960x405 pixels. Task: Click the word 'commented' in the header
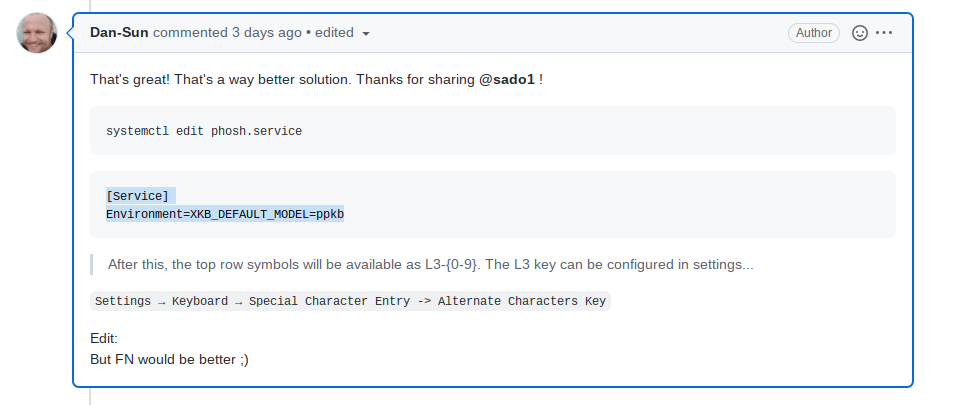(190, 32)
